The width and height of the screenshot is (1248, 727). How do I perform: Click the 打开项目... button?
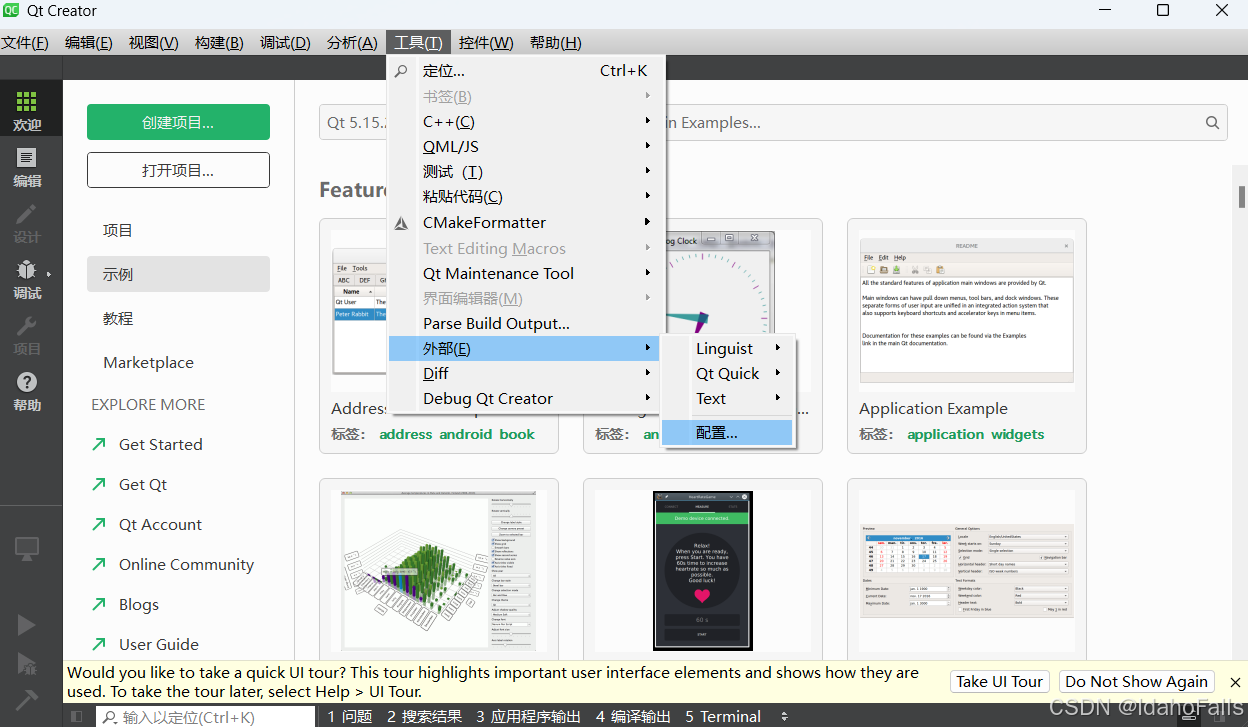pos(178,170)
